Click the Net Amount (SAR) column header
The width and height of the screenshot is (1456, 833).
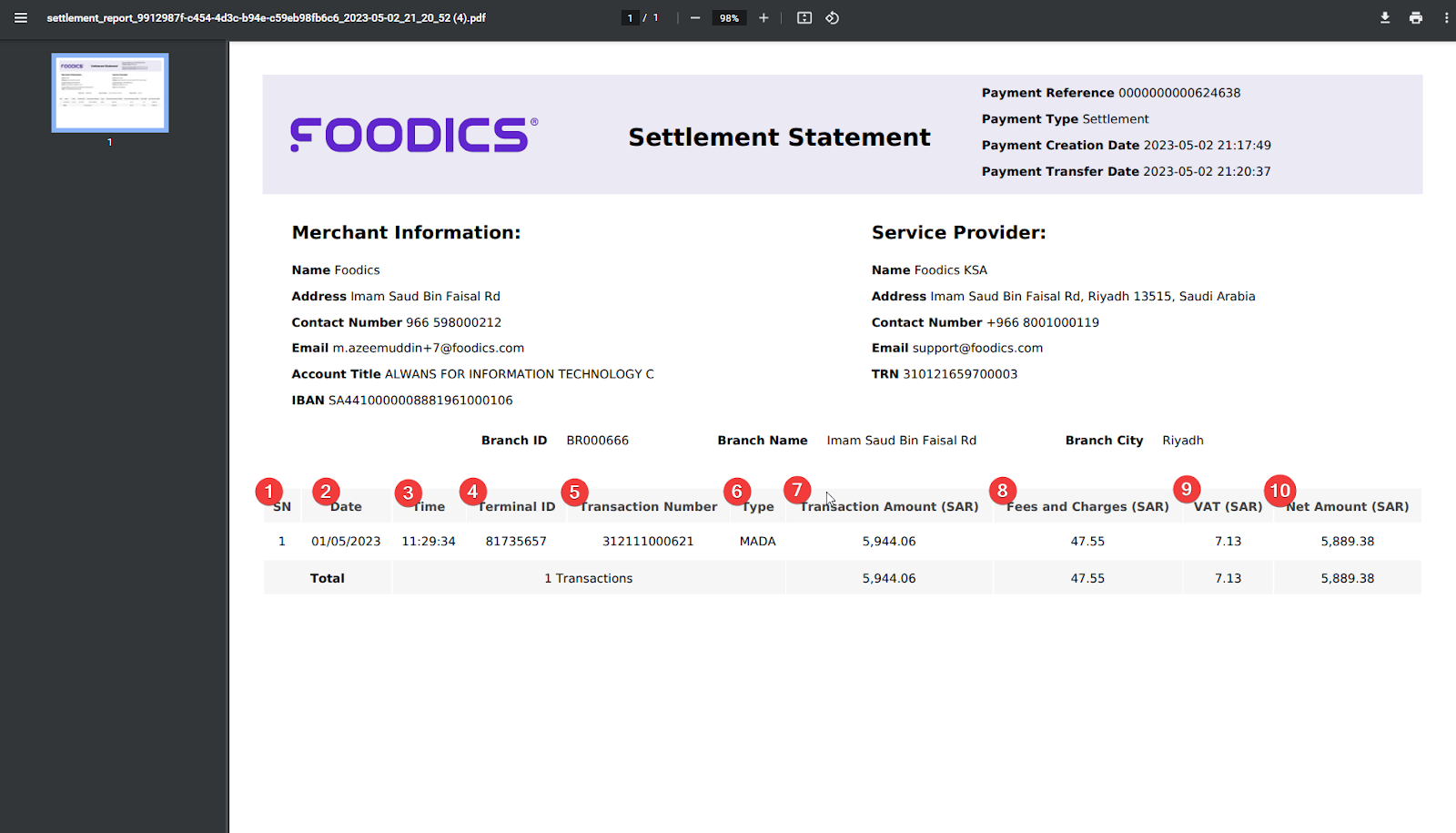[1348, 507]
